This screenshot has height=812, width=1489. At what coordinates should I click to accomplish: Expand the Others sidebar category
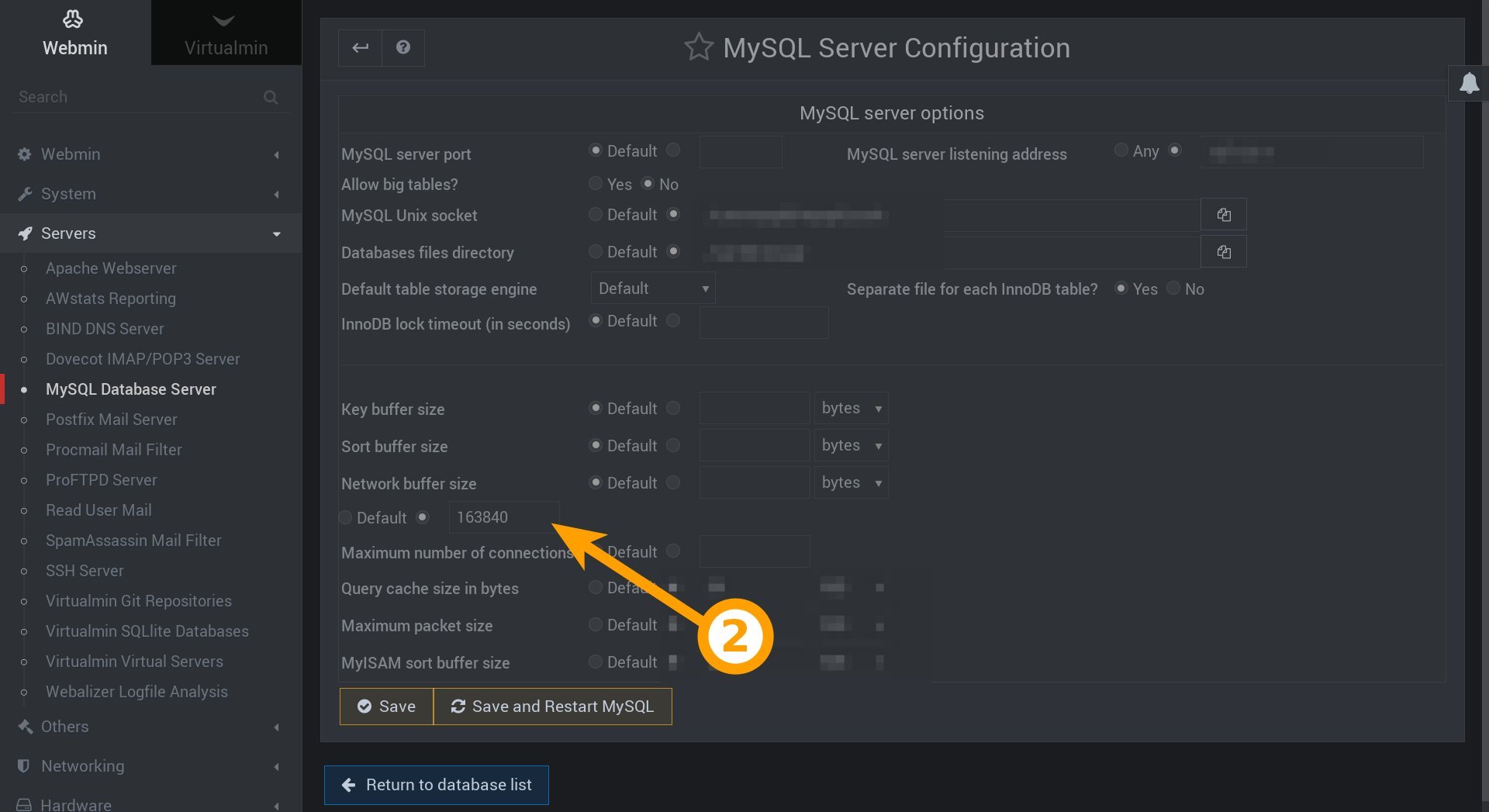[x=150, y=727]
